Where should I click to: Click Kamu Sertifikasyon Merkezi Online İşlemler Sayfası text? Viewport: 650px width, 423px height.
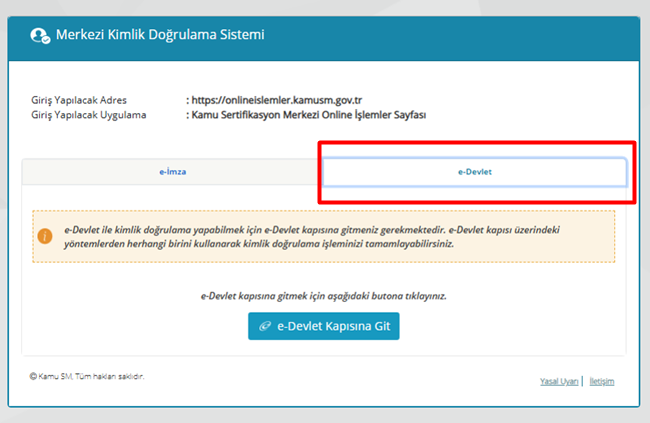308,115
